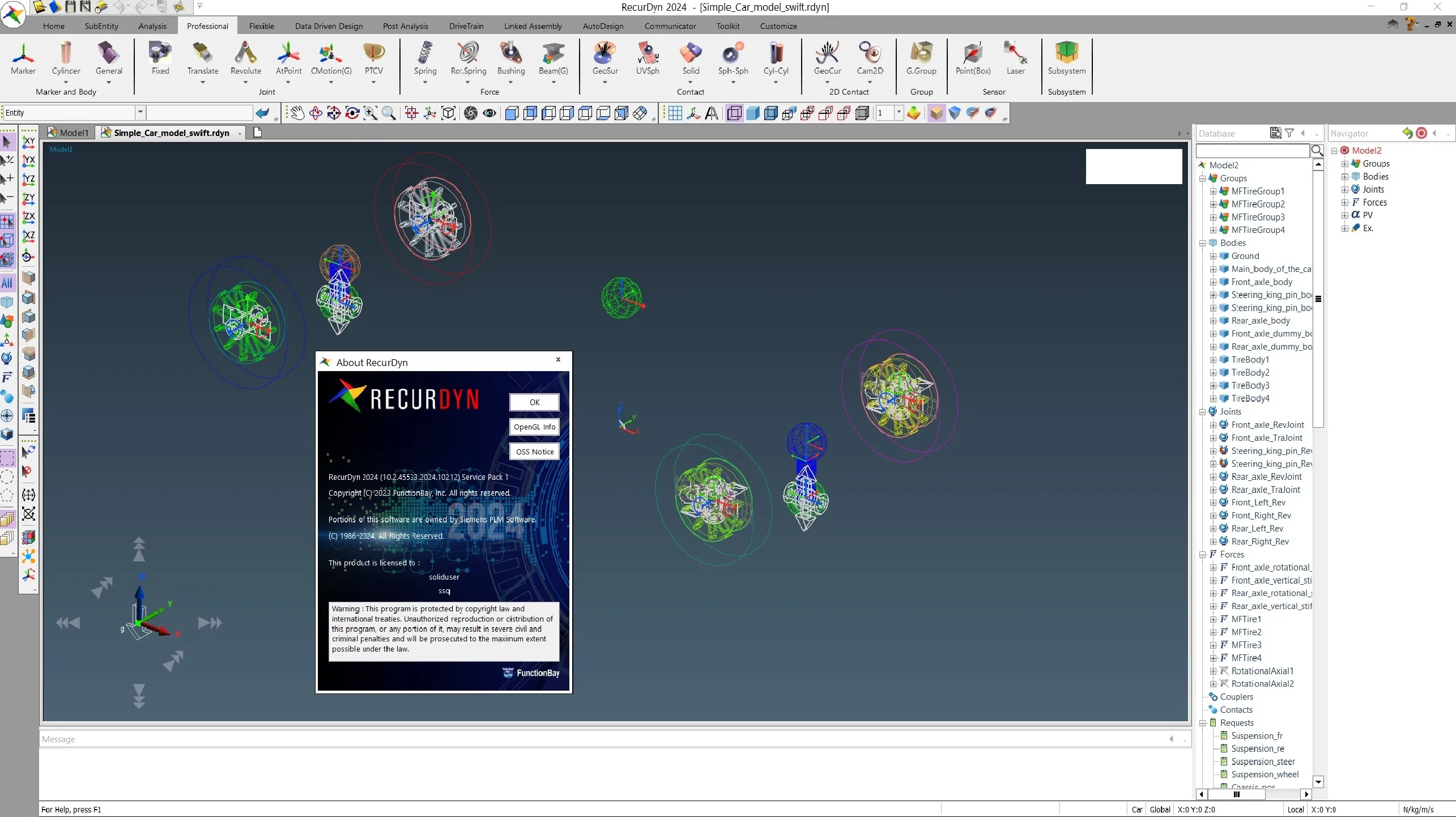Toggle the grid display in view toolbar
This screenshot has height=817, width=1456.
tap(675, 113)
